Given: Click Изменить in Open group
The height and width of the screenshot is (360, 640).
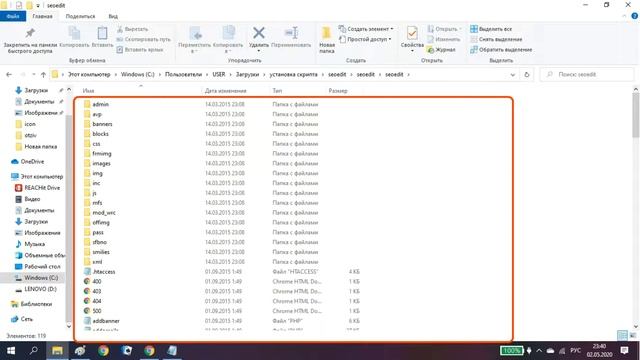Looking at the screenshot, I should coord(444,39).
